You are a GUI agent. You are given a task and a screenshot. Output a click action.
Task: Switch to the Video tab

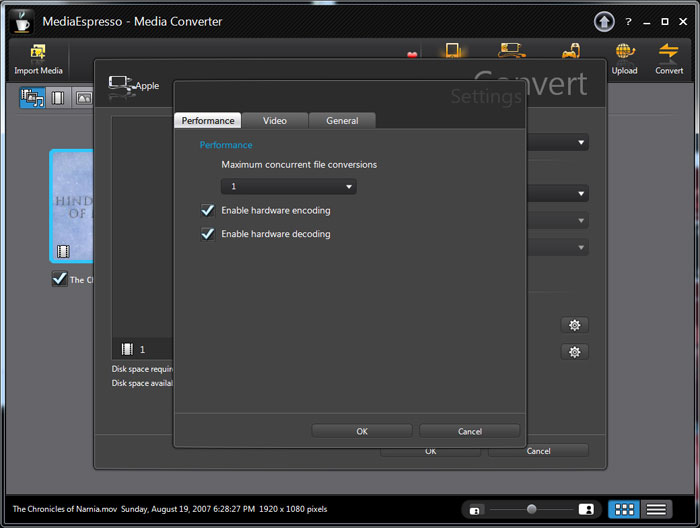tap(275, 121)
